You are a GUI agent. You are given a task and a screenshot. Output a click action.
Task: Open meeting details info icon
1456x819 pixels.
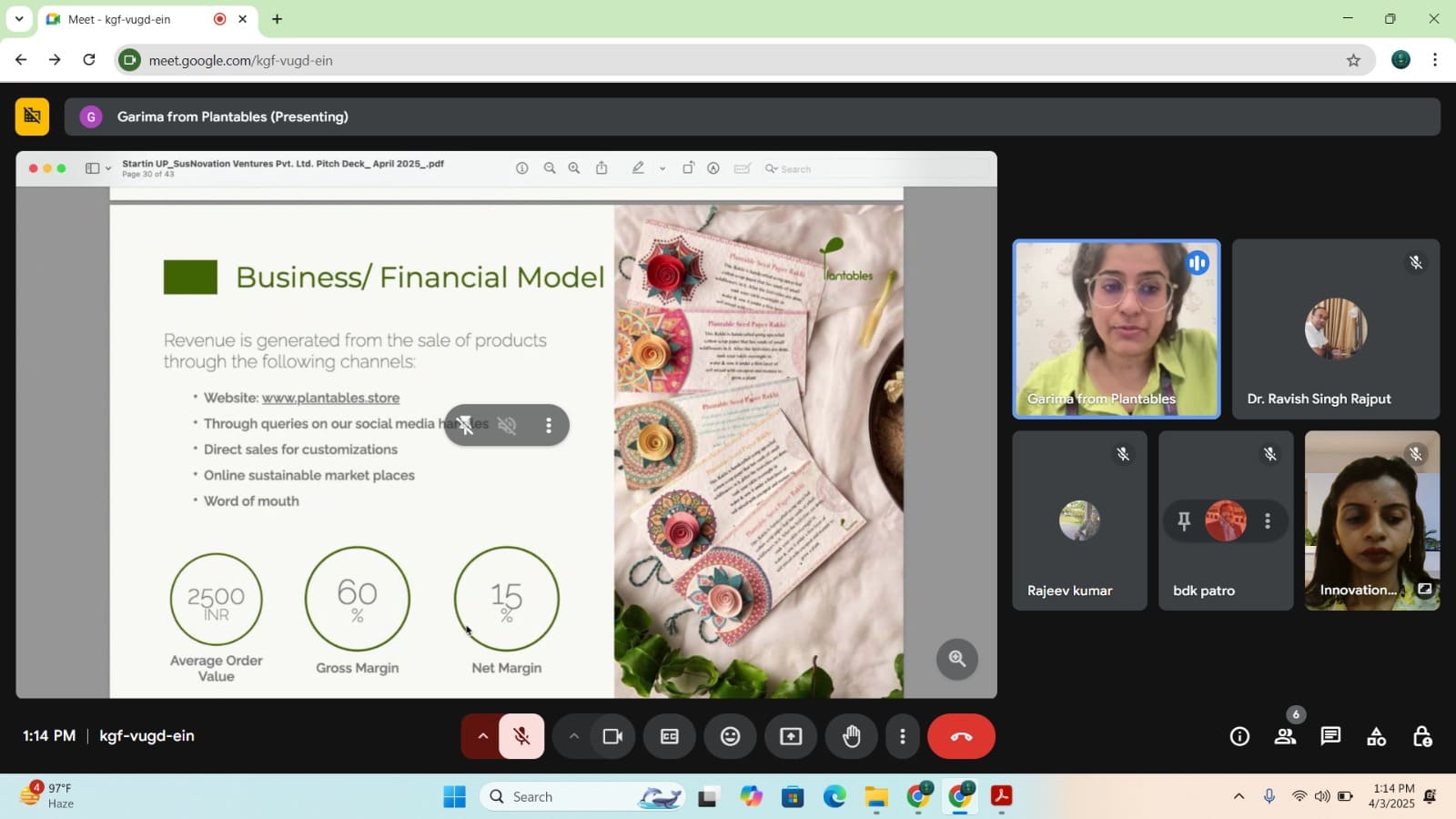[1239, 736]
